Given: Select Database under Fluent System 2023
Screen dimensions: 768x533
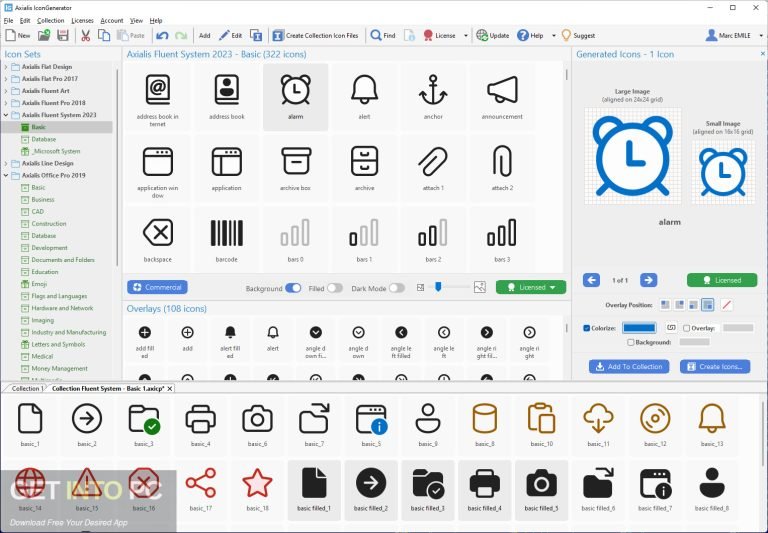Looking at the screenshot, I should [44, 139].
